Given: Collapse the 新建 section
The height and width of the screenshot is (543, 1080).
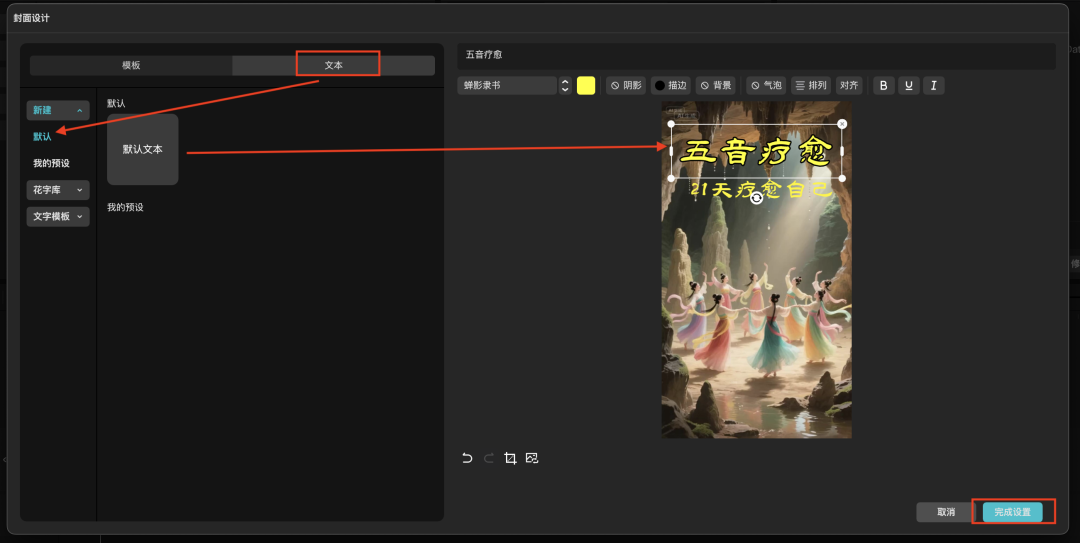Looking at the screenshot, I should [x=58, y=110].
